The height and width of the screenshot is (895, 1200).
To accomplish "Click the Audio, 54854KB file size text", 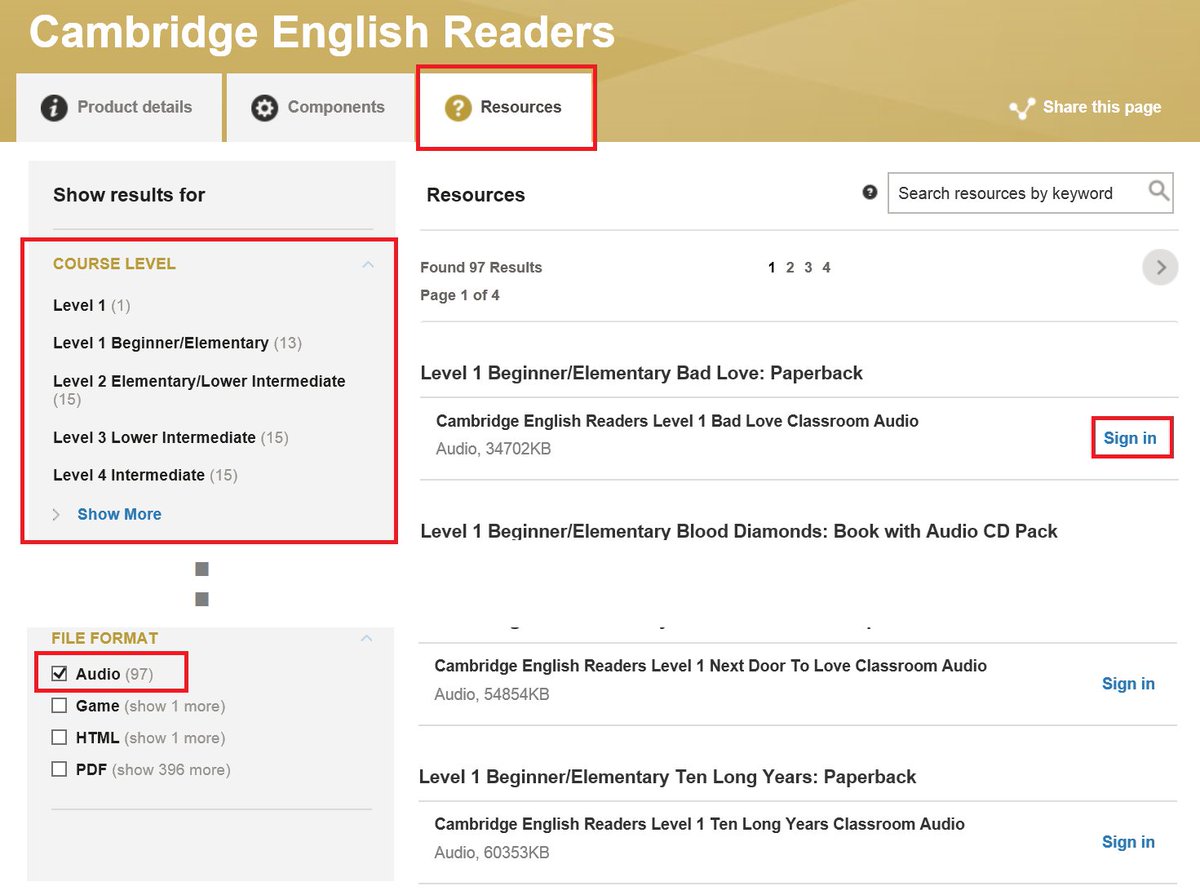I will (492, 694).
